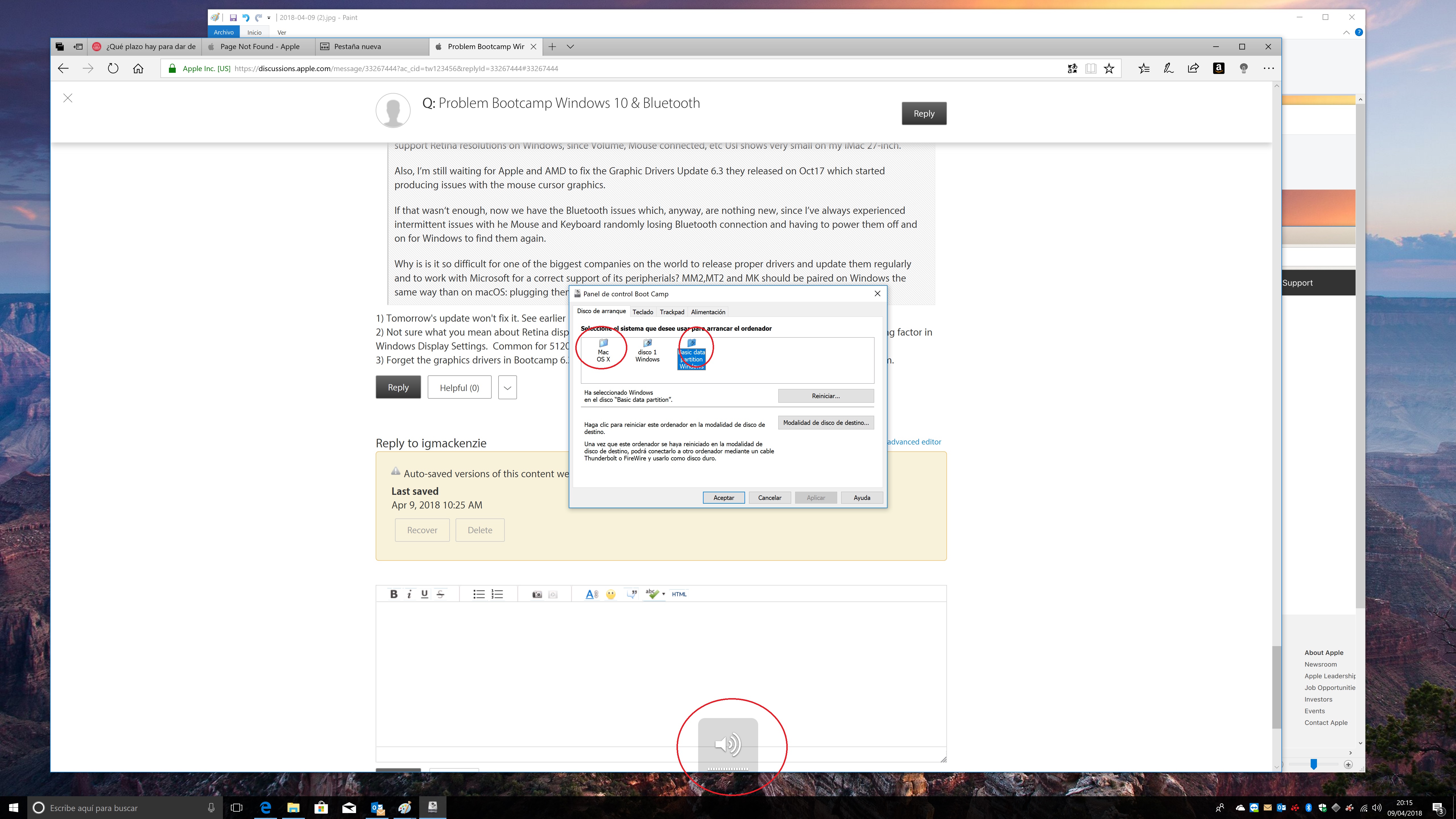Insert a numbered list in editor
1456x819 pixels.
(x=497, y=594)
